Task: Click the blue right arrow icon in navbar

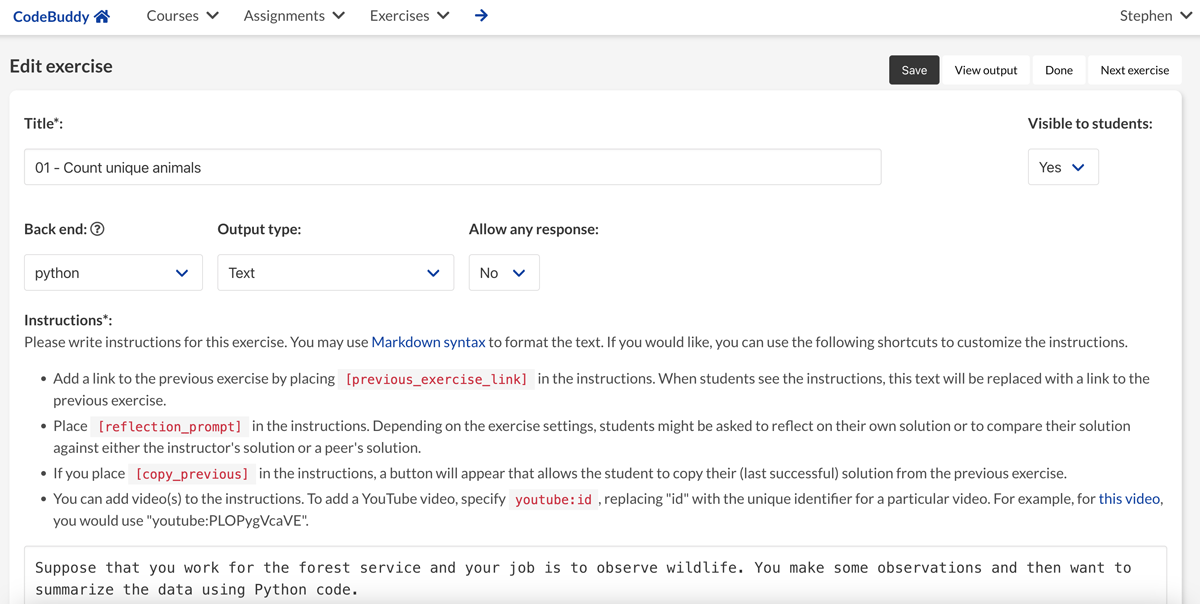Action: pyautogui.click(x=481, y=16)
